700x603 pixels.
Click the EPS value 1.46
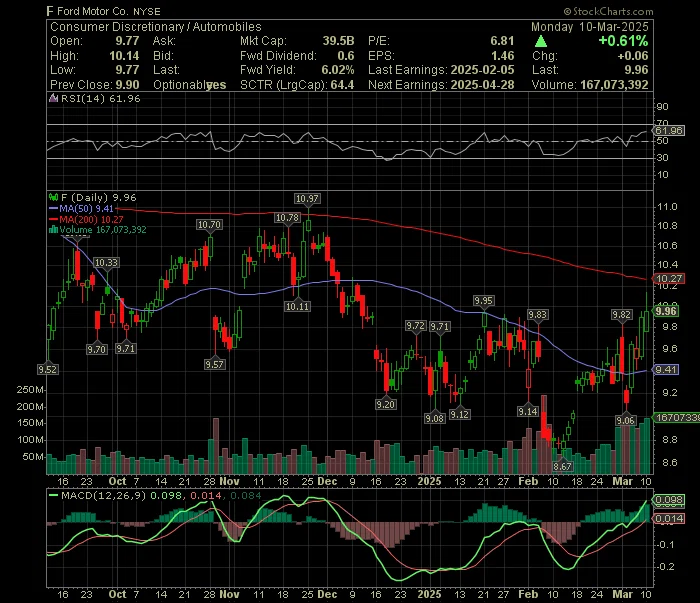(x=502, y=56)
